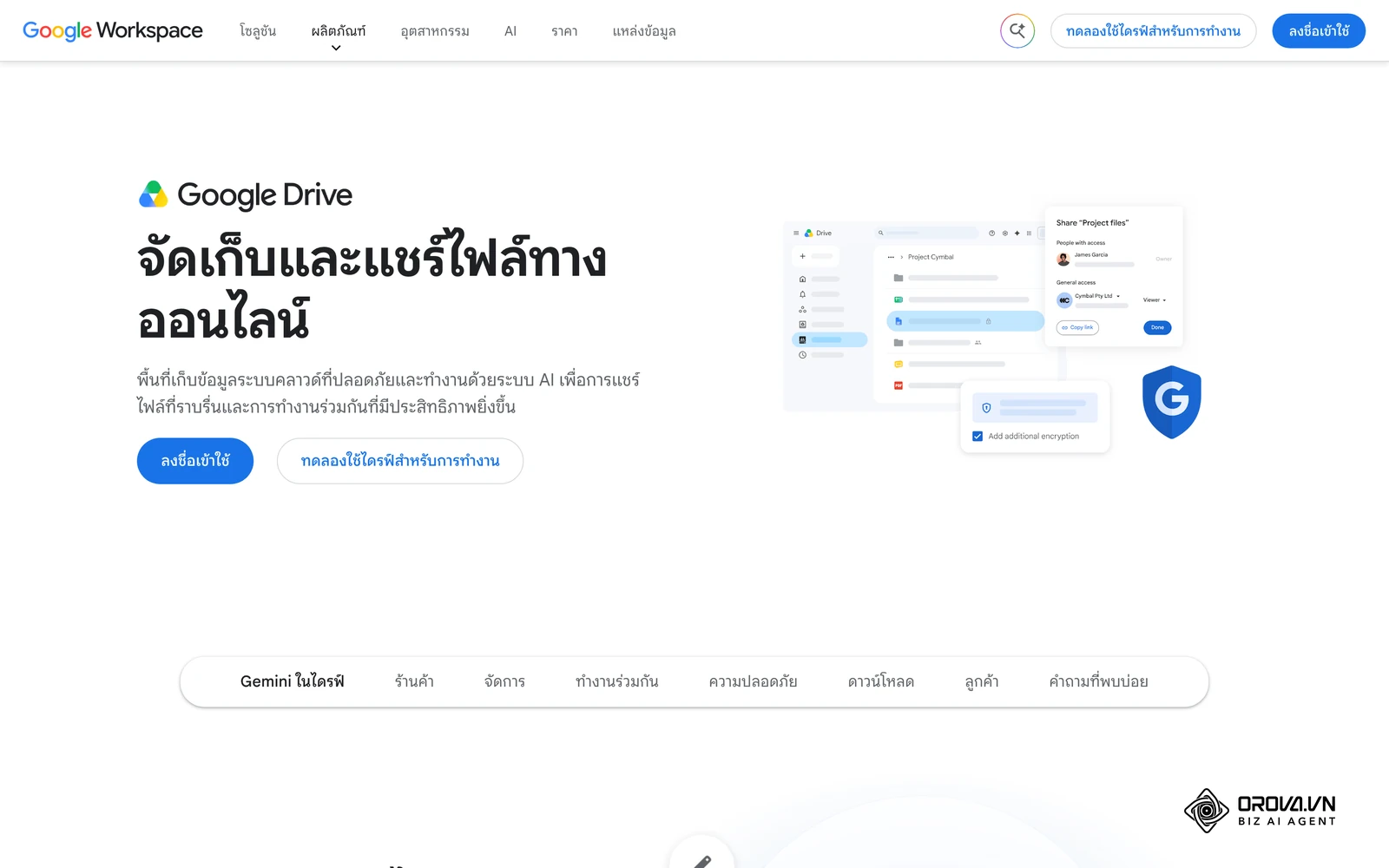Image resolution: width=1389 pixels, height=868 pixels.
Task: Select the Gemini ในไดรฟ์ tab
Action: (293, 681)
